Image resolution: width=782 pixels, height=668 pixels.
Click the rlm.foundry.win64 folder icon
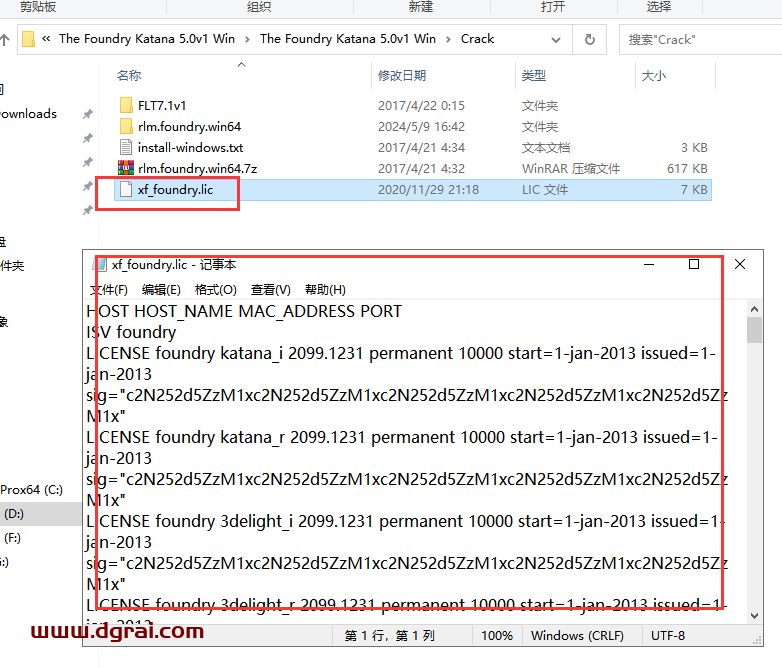126,126
